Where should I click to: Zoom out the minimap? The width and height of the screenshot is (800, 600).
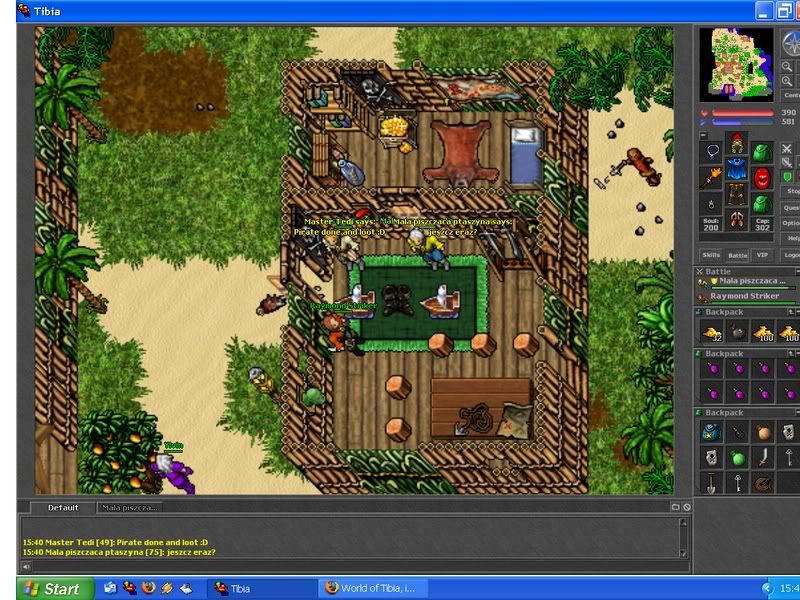[787, 66]
